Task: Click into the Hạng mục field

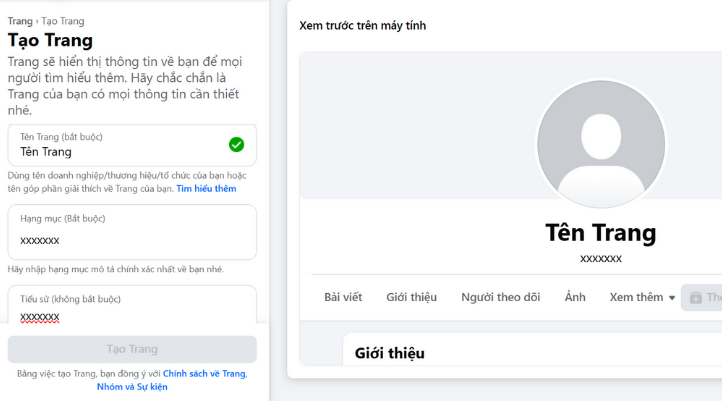Action: (130, 240)
